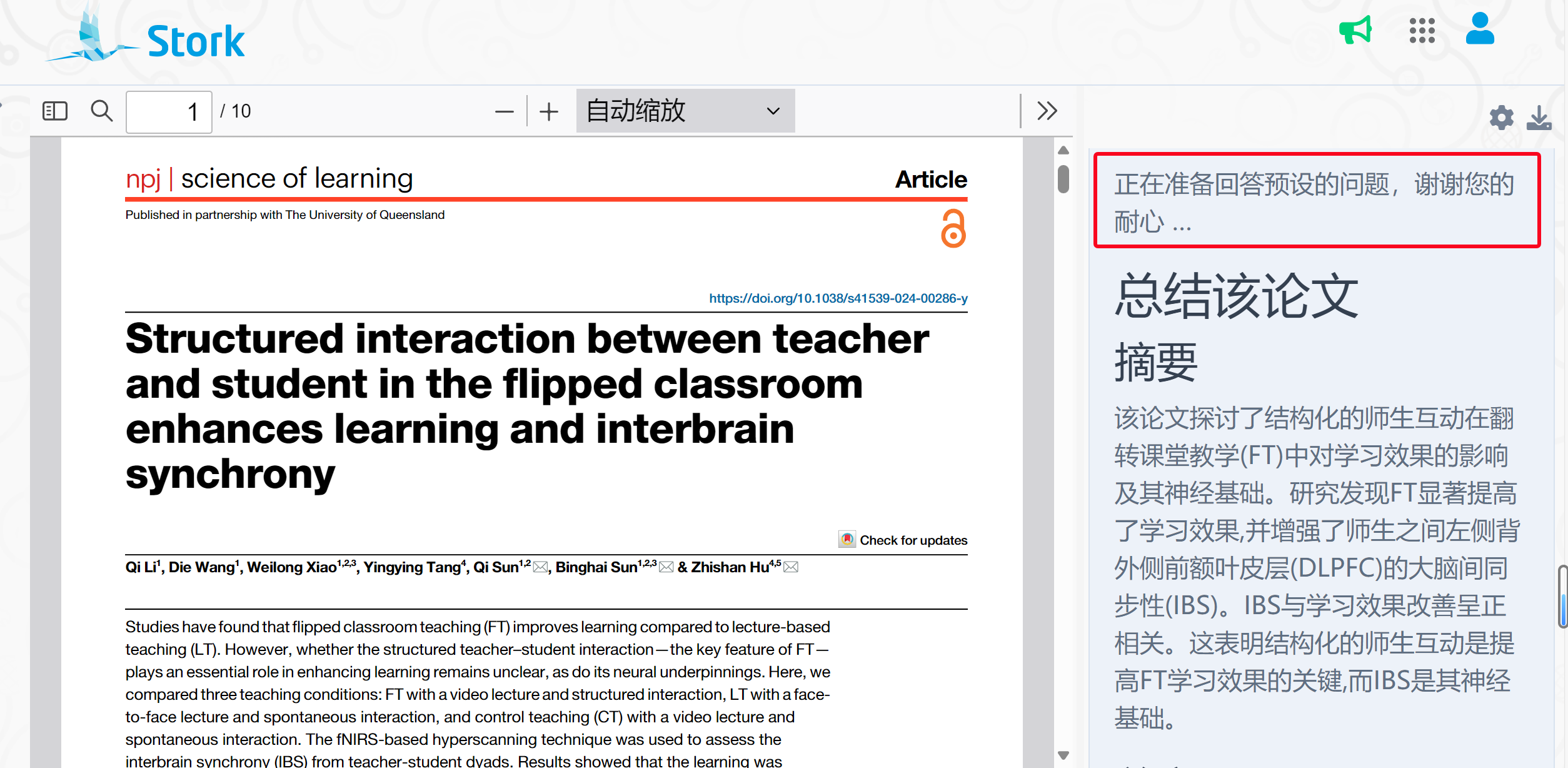1568x768 pixels.
Task: Click Binghai Sun's email envelope icon
Action: (666, 567)
